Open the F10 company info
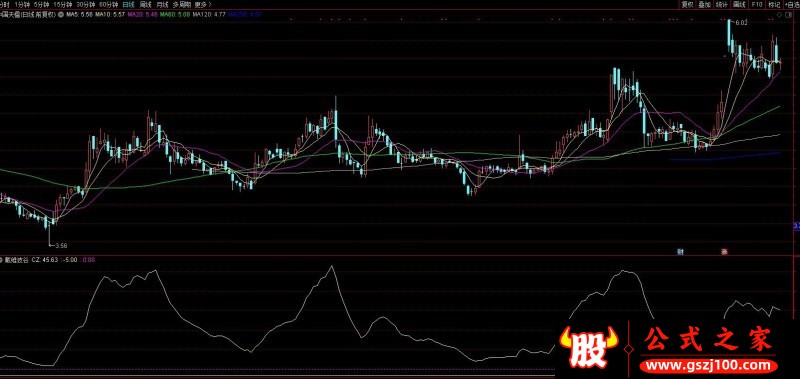This screenshot has height=379, width=800. coord(757,5)
